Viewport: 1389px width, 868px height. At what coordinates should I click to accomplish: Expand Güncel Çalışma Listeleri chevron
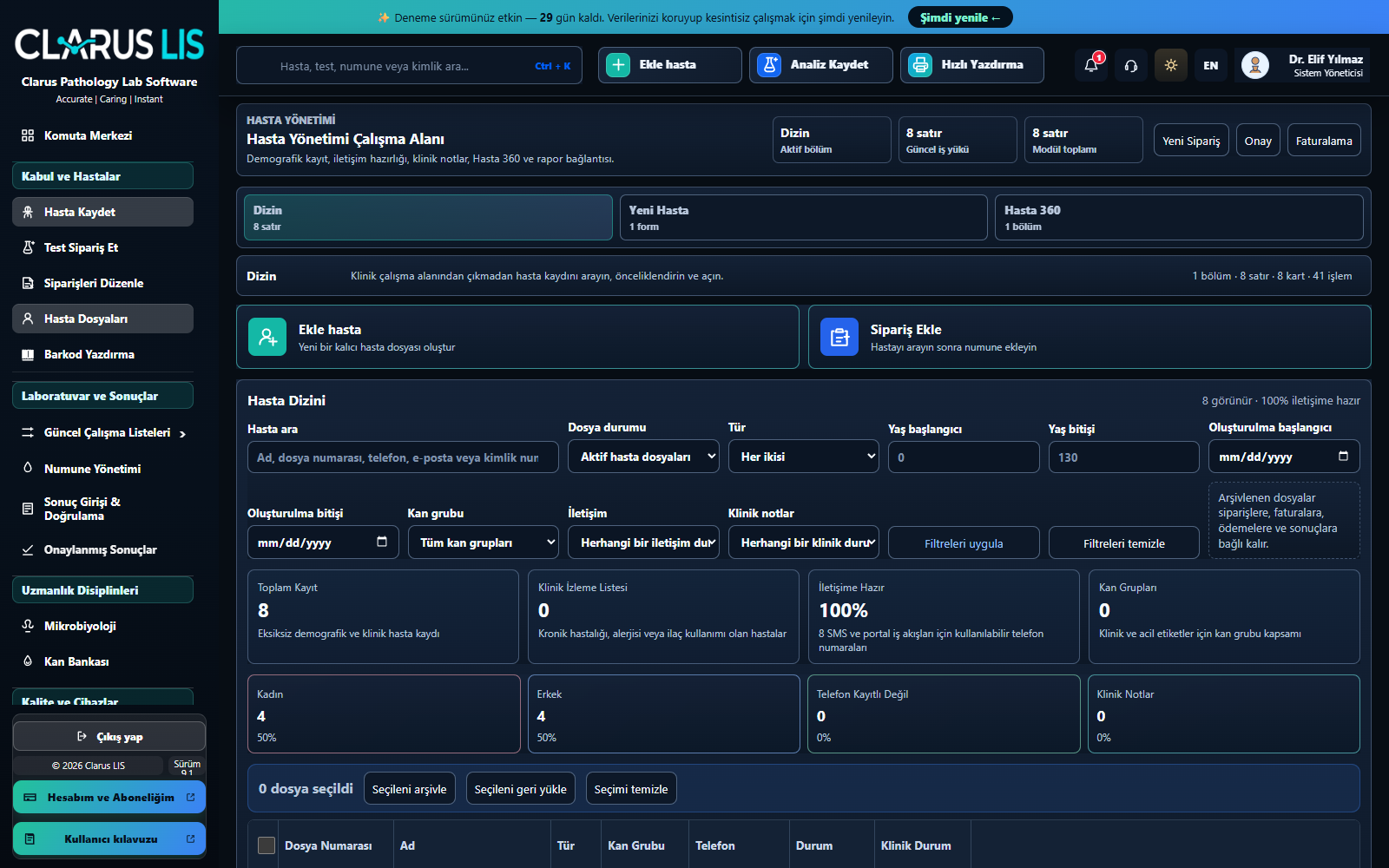pyautogui.click(x=182, y=433)
